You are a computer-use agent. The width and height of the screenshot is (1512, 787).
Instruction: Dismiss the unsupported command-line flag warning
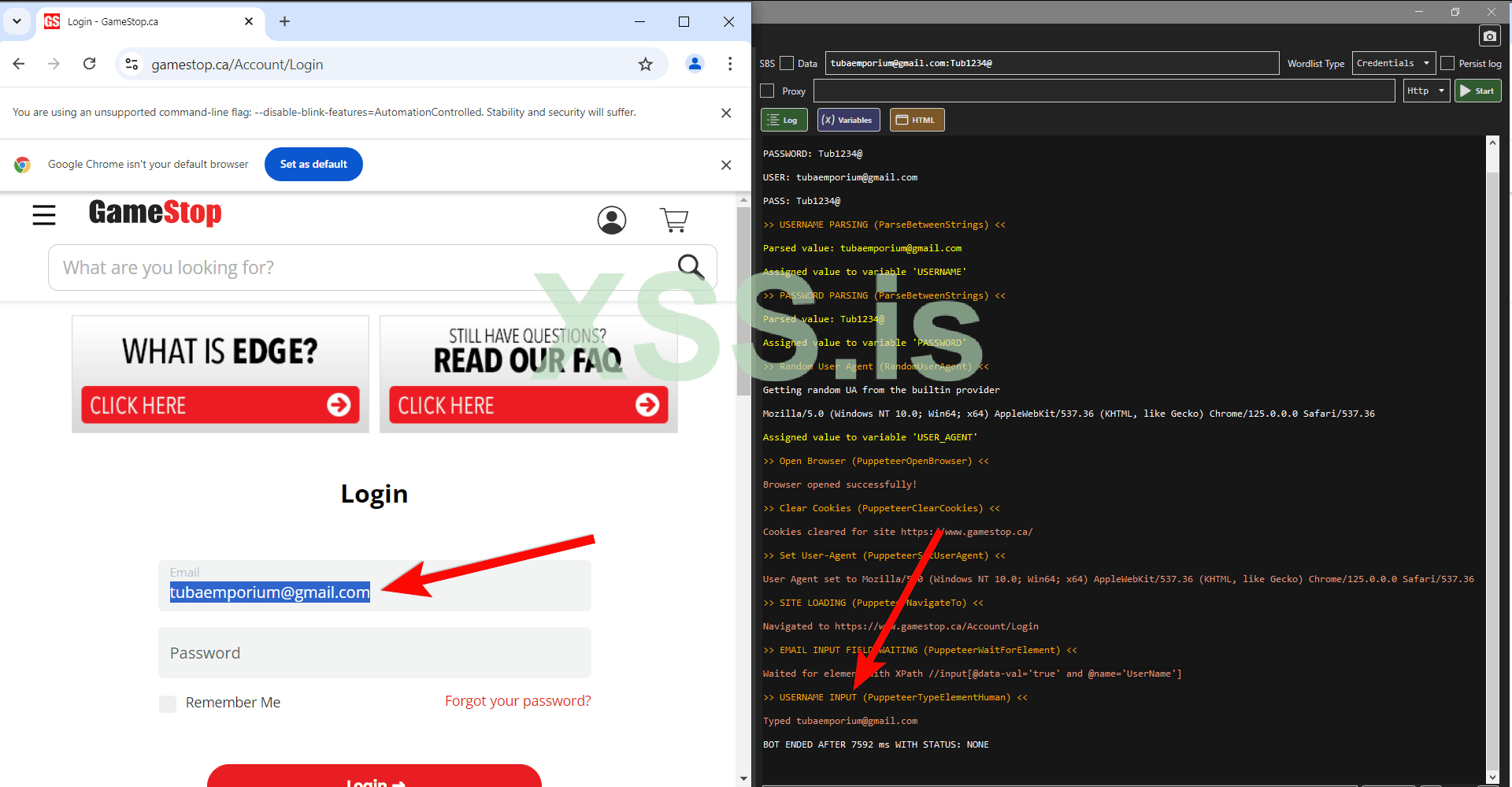726,113
